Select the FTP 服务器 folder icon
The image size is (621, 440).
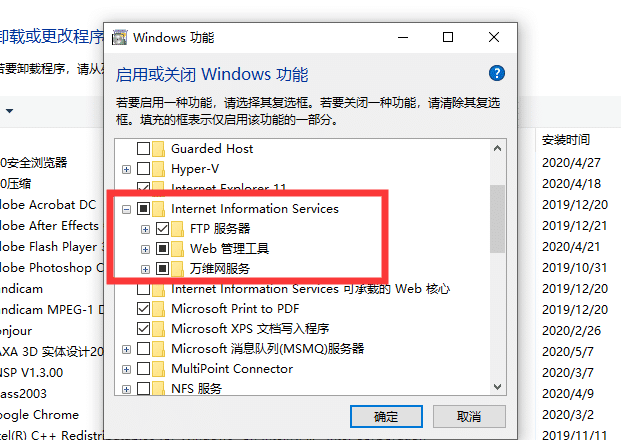coord(177,229)
